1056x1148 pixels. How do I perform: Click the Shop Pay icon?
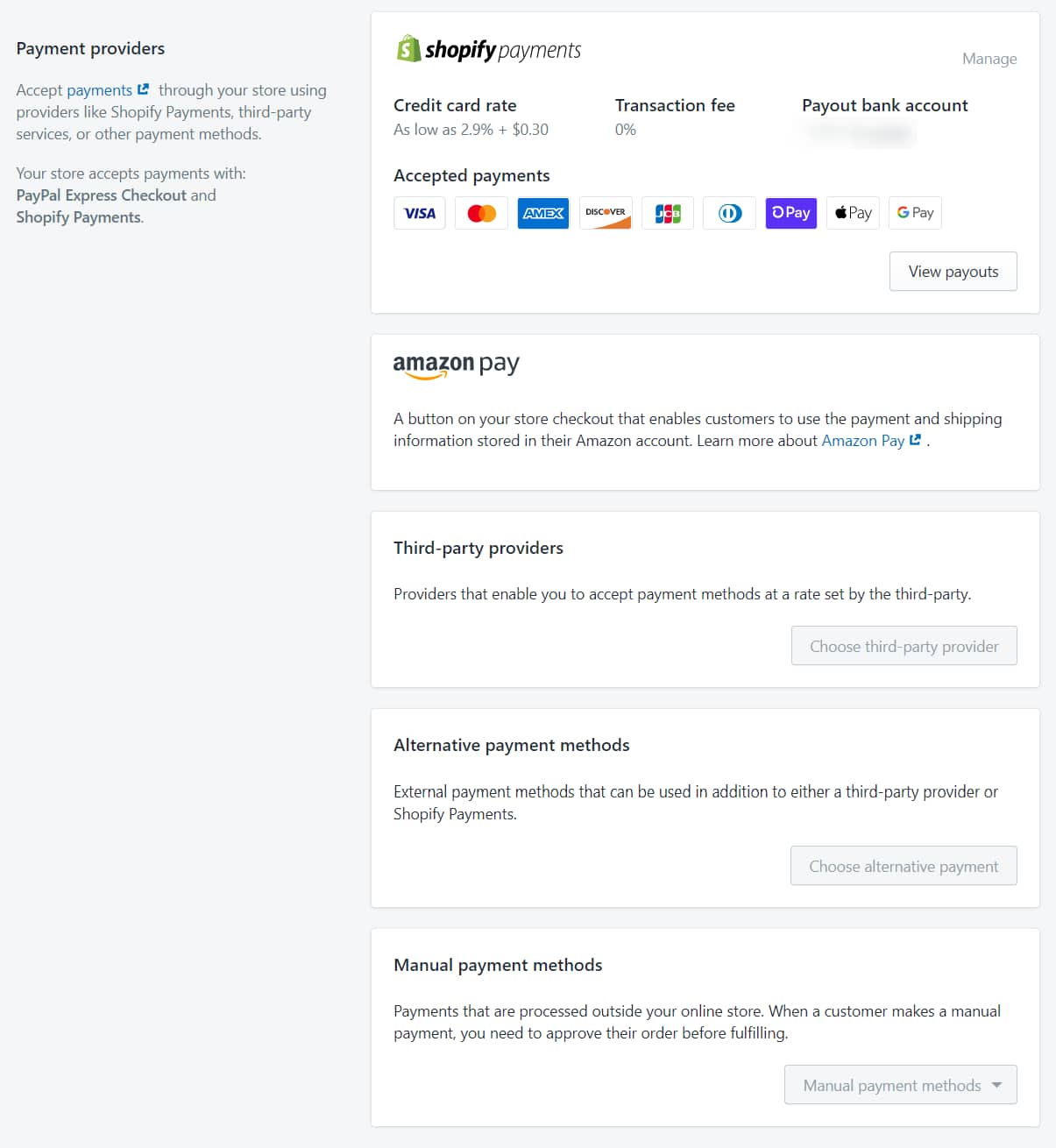pyautogui.click(x=790, y=213)
